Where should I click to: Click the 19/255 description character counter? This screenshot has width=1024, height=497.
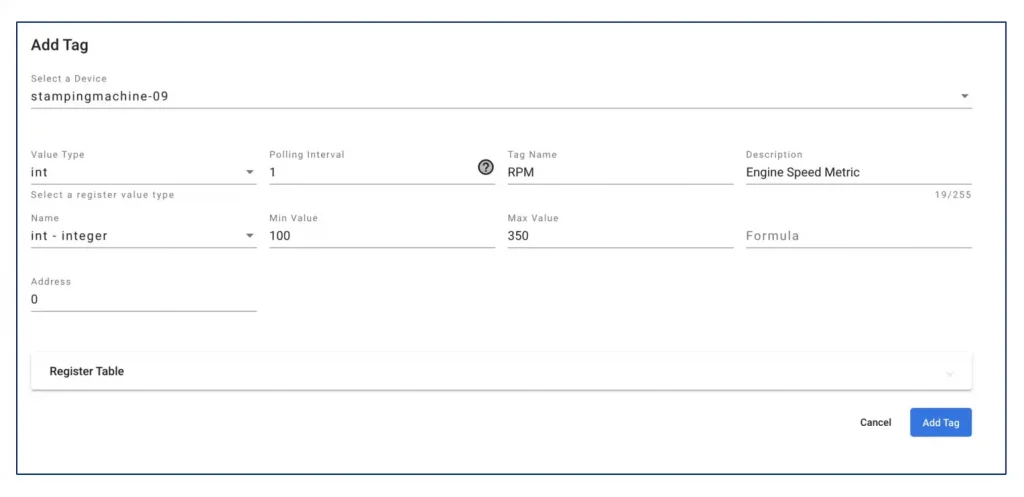pyautogui.click(x=953, y=195)
